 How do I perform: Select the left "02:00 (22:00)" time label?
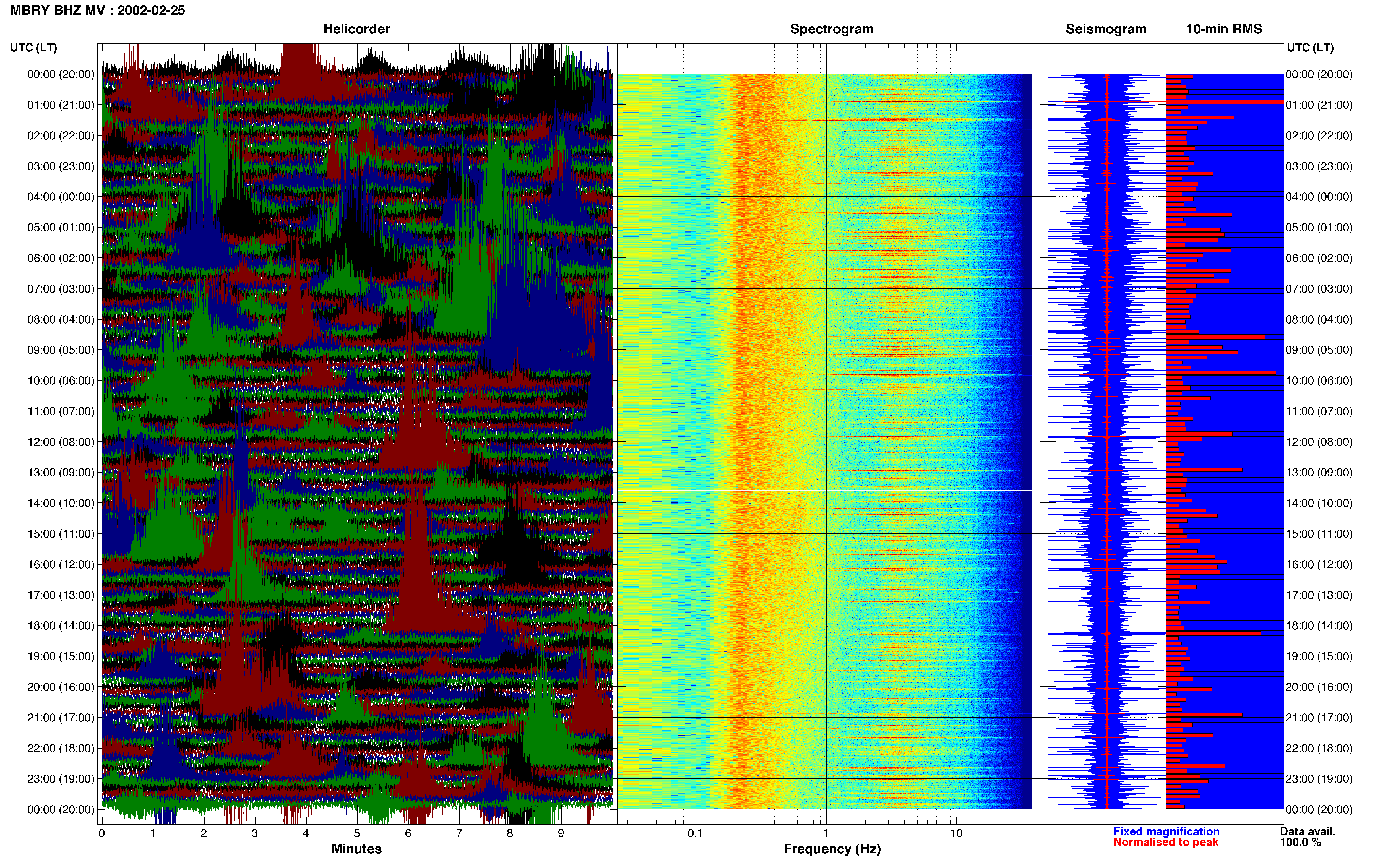61,135
